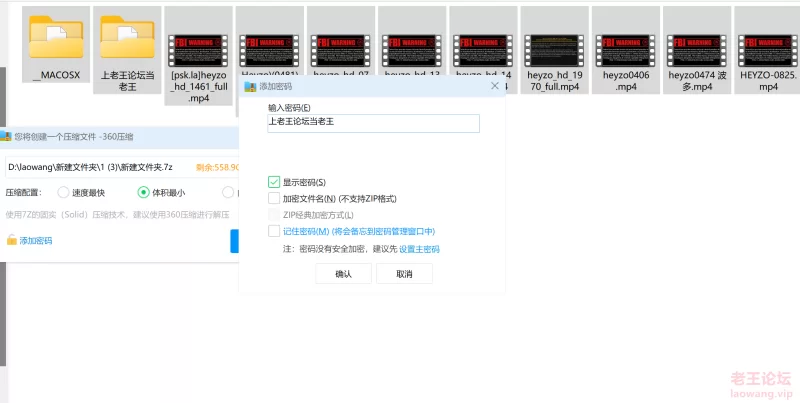This screenshot has width=800, height=403.
Task: Select the heyzo0406.mp4 video thumbnail
Action: pyautogui.click(x=626, y=50)
